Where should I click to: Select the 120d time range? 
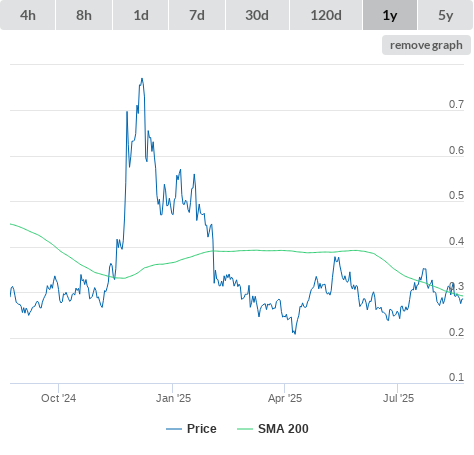click(x=326, y=15)
